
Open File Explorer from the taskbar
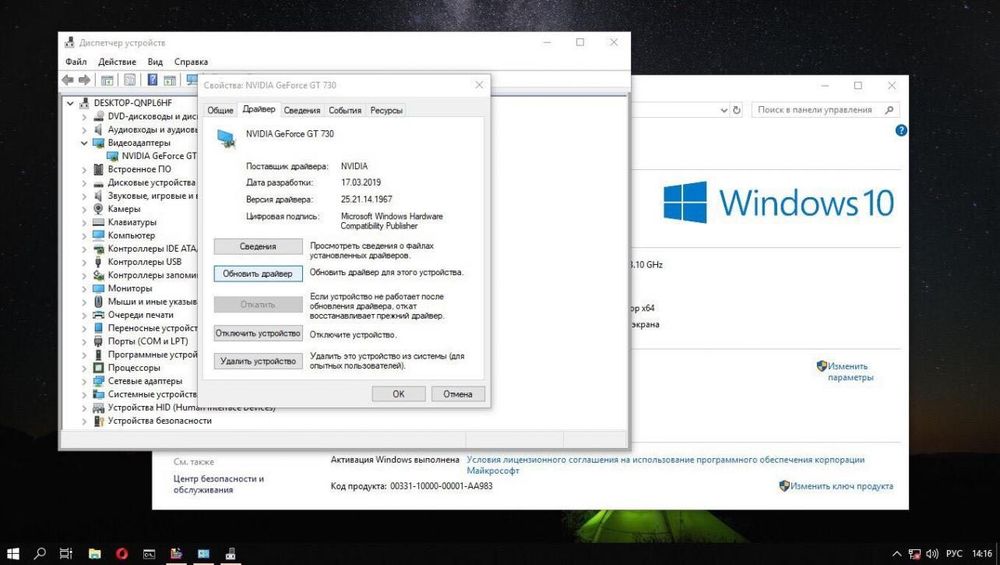(x=94, y=554)
